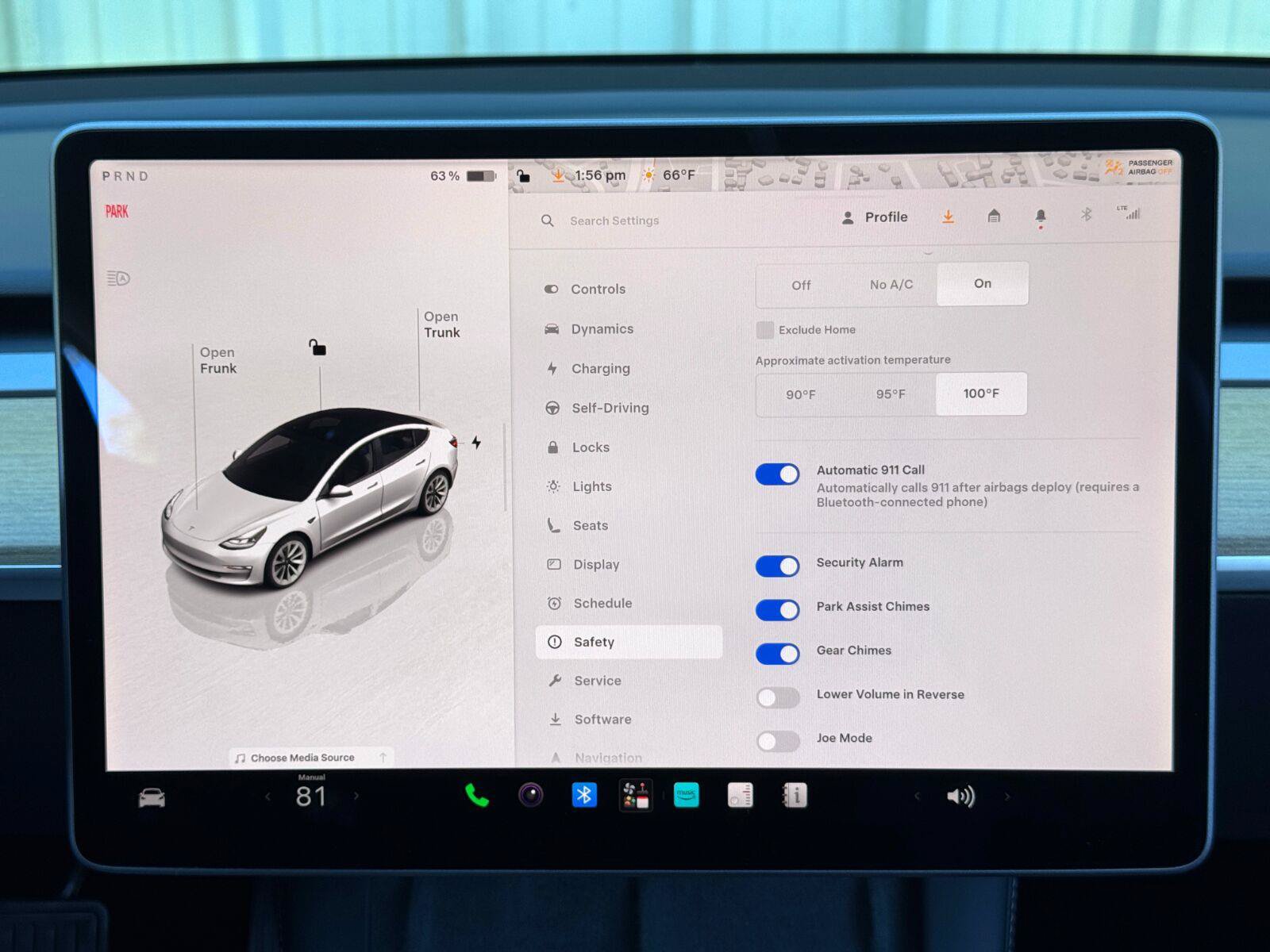Screen dimensions: 1270x952
Task: Raise volume with right chevron
Action: (1007, 796)
